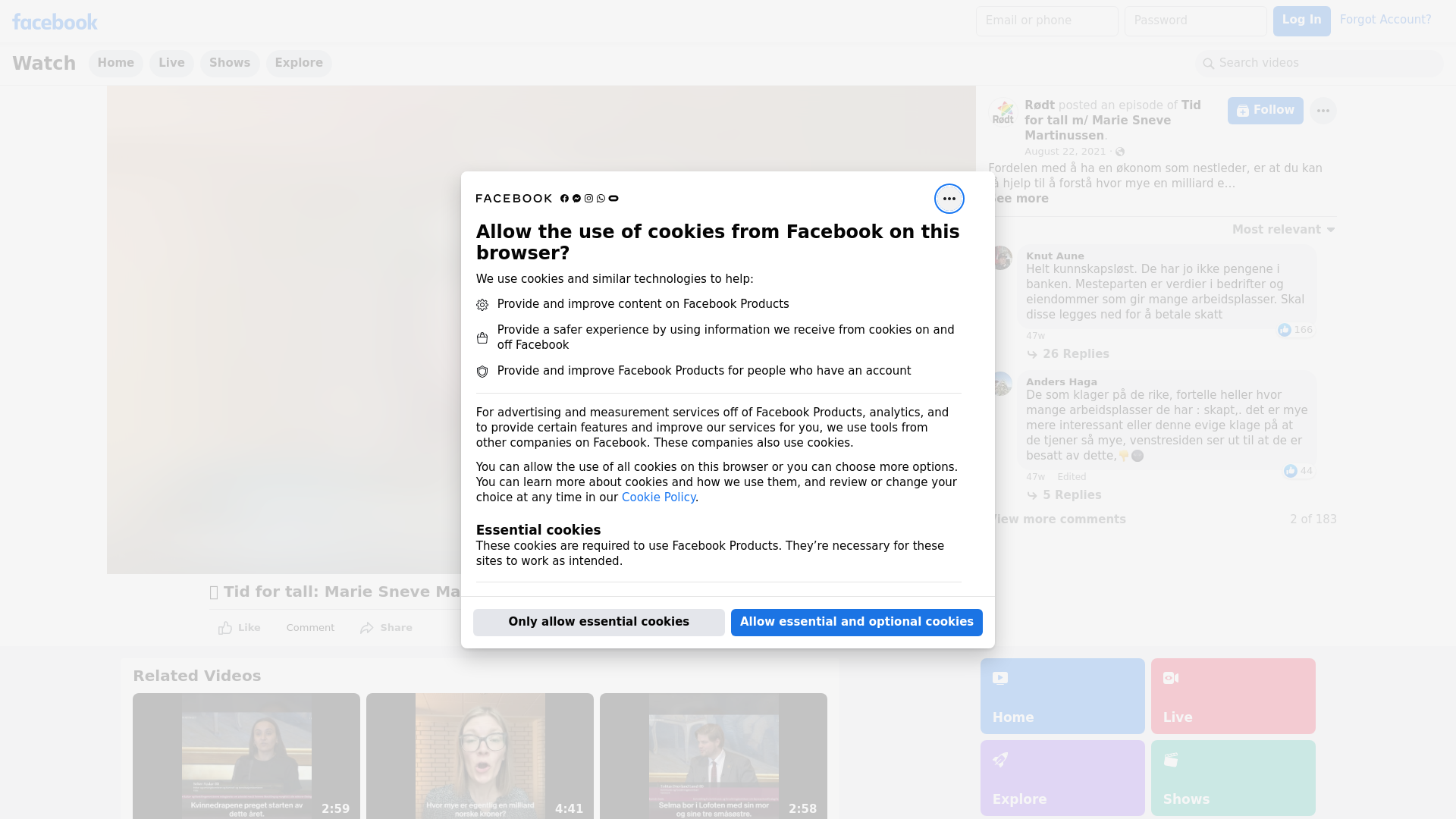Open the Home tab in Watch
Screen dimensions: 1456x819
115,63
